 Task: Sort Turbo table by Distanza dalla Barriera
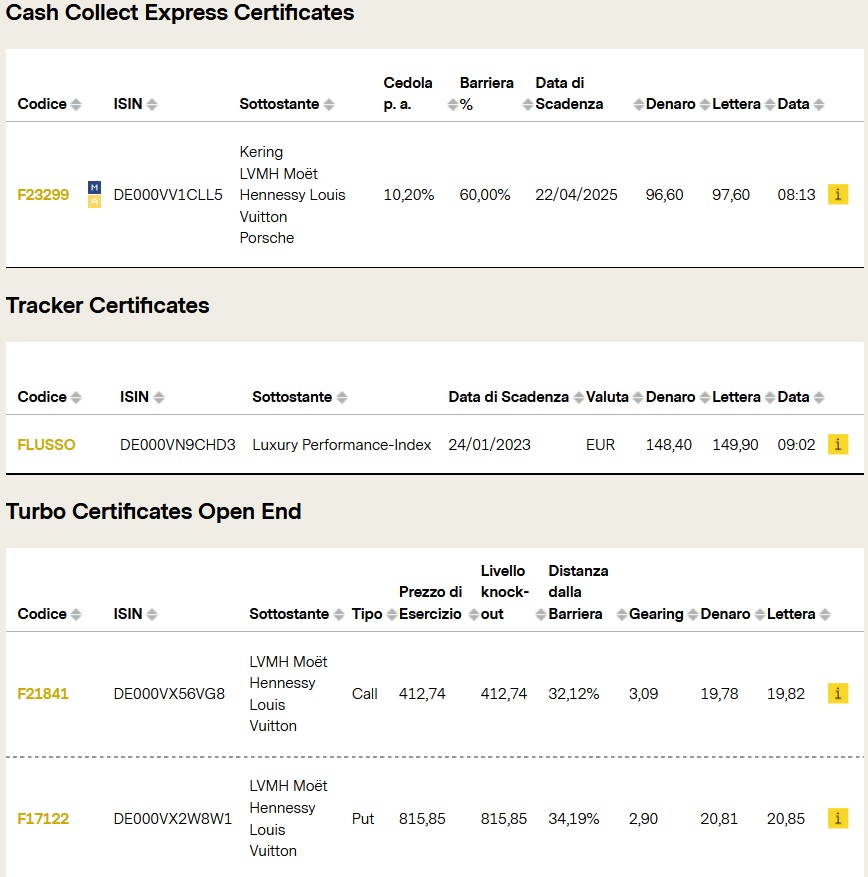click(x=621, y=615)
